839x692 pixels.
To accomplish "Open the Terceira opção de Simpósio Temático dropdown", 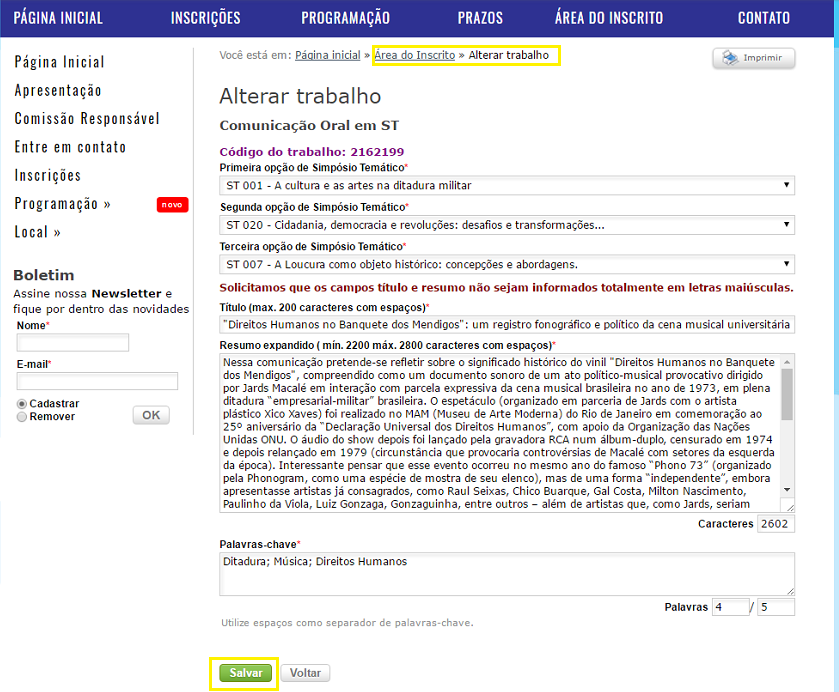I will tap(507, 264).
